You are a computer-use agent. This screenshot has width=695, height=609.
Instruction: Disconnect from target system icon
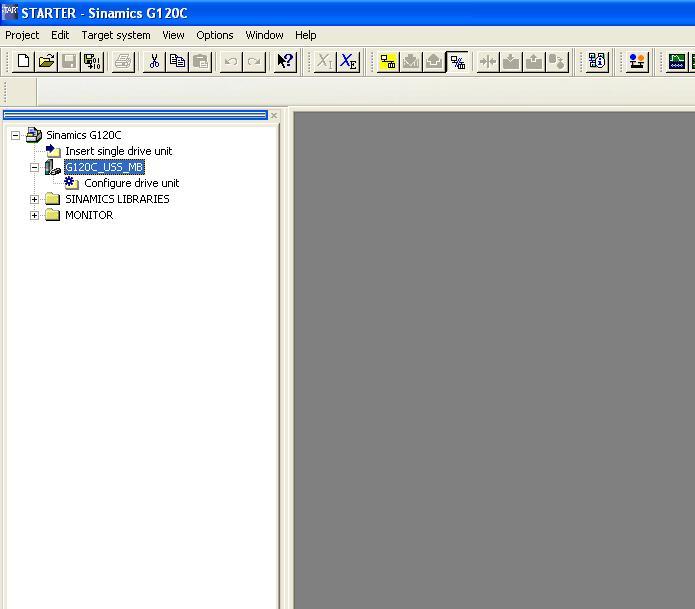pos(457,61)
